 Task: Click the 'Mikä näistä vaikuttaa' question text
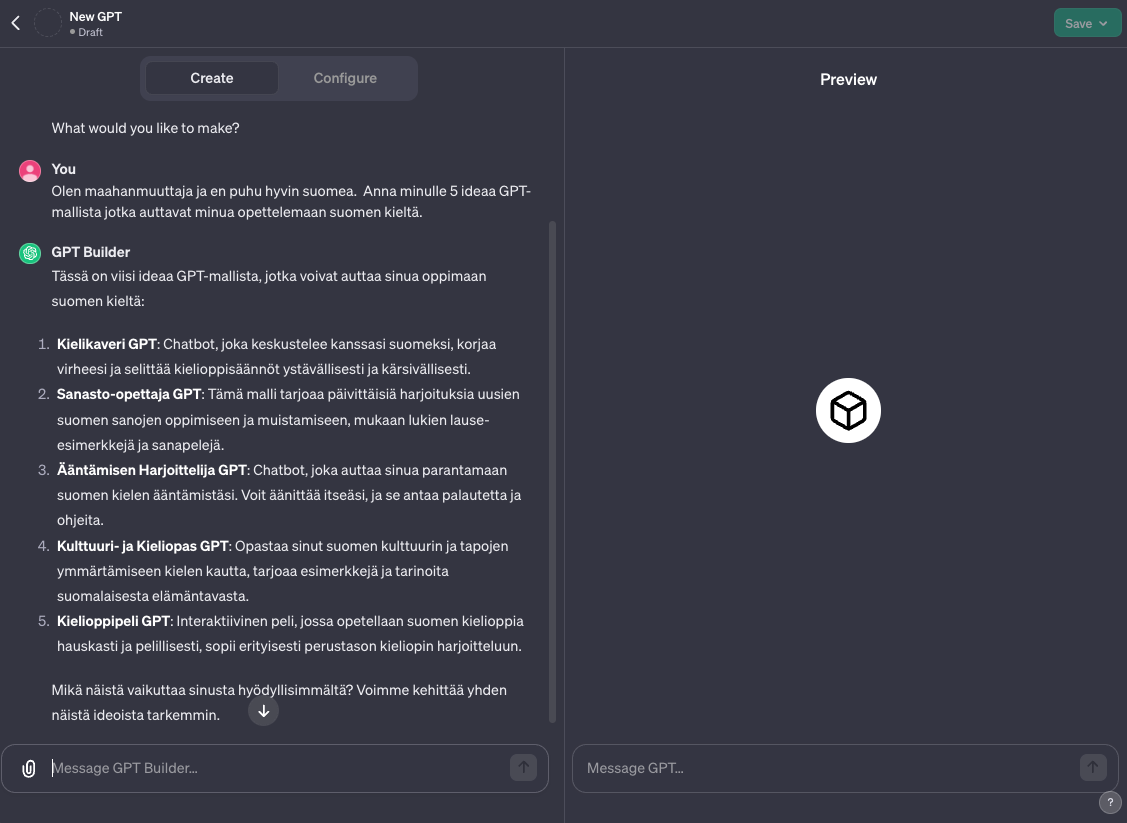point(279,702)
